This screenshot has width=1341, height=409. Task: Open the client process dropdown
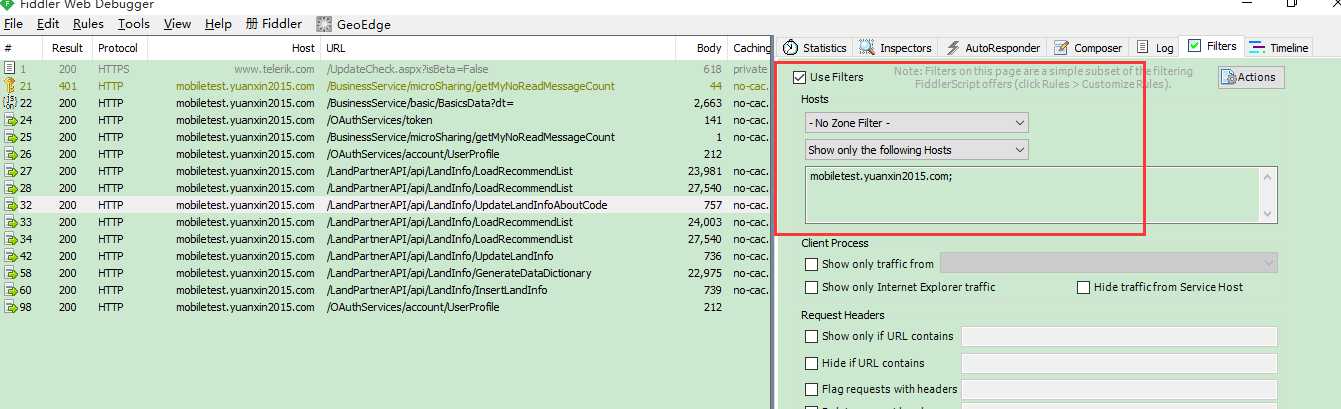(1109, 263)
